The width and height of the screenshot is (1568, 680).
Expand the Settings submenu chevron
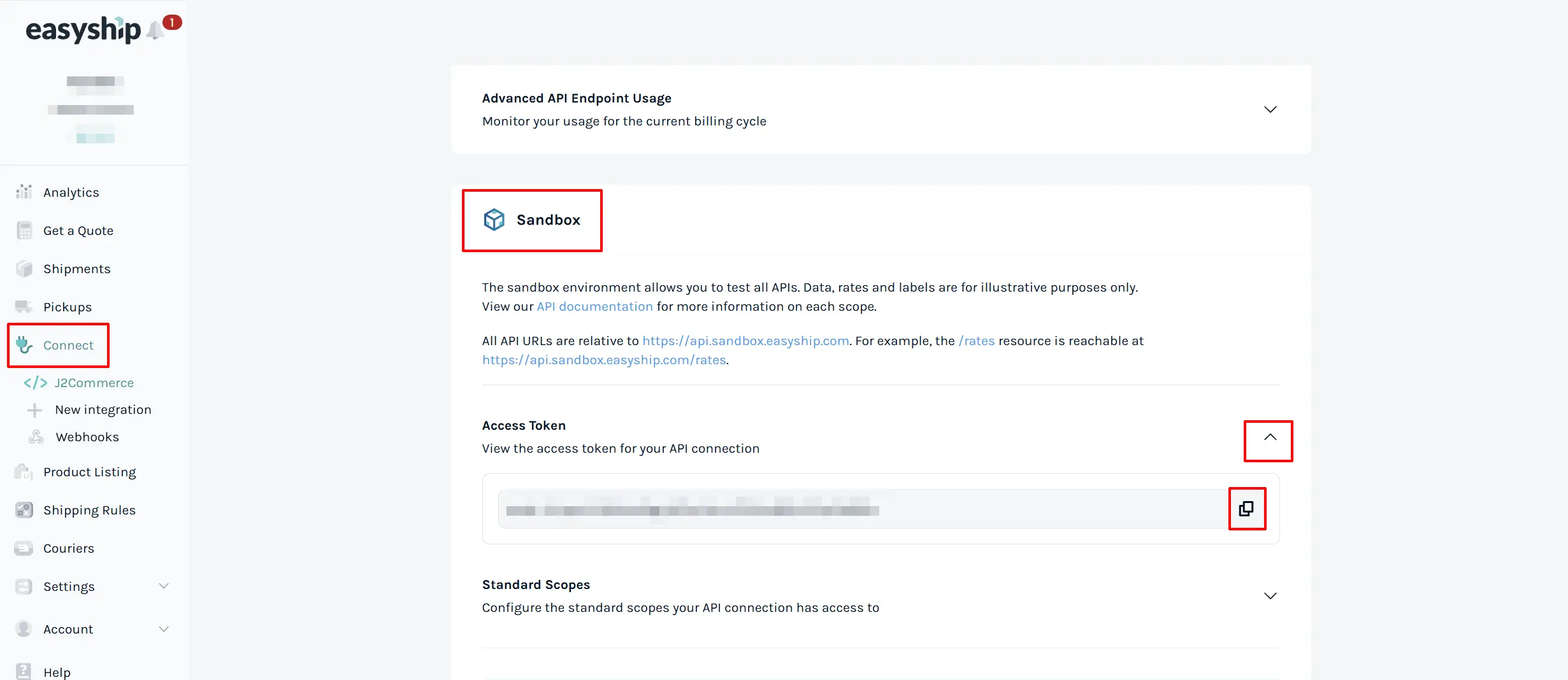(164, 586)
